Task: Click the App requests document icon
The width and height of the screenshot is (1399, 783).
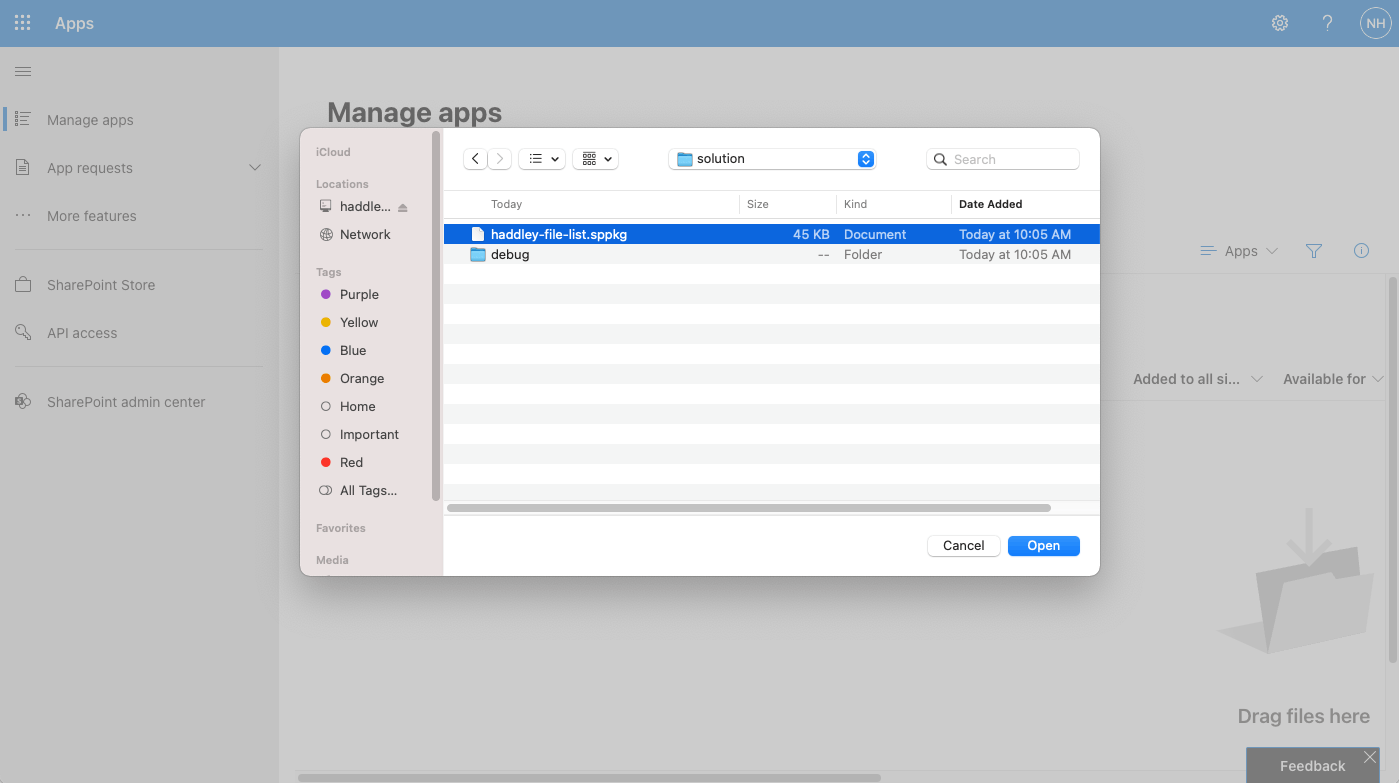Action: coord(23,167)
